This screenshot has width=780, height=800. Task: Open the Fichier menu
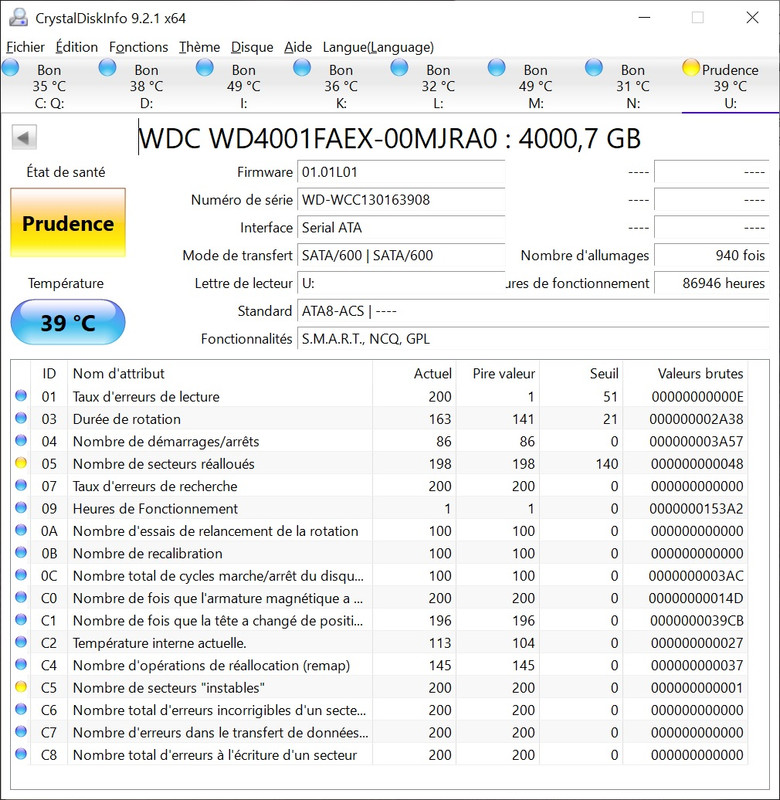click(x=26, y=47)
